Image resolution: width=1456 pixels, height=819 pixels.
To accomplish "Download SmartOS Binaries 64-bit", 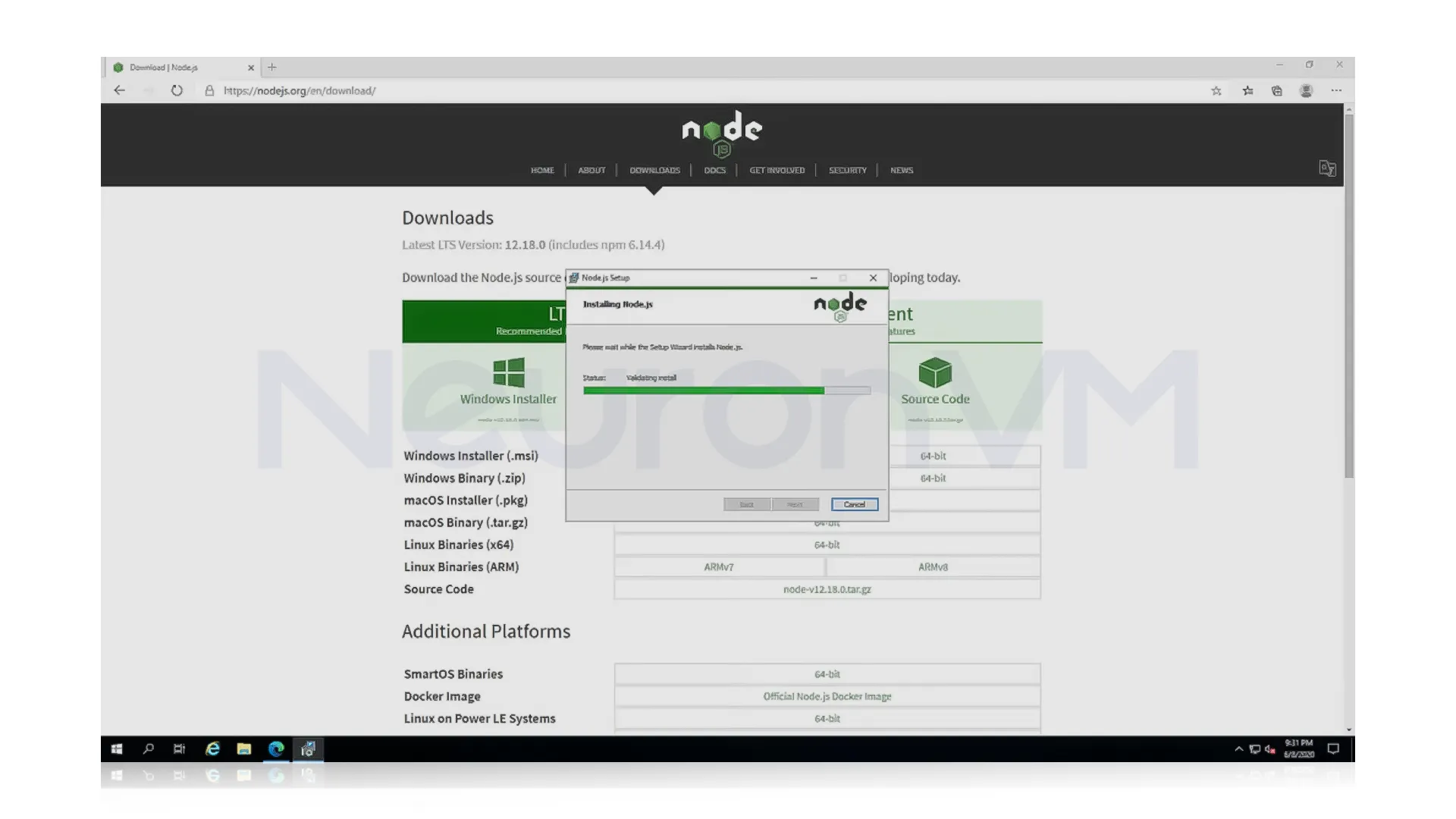I will (x=827, y=674).
